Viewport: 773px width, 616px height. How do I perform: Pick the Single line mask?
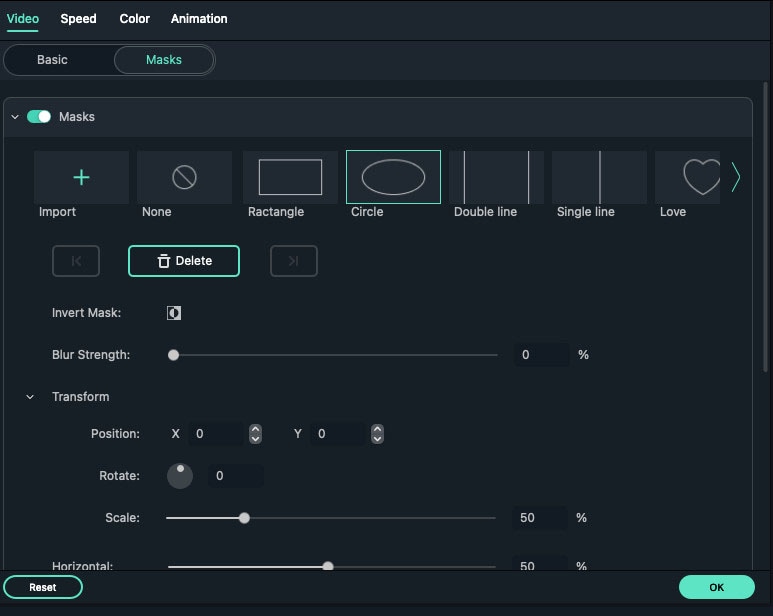[x=599, y=177]
